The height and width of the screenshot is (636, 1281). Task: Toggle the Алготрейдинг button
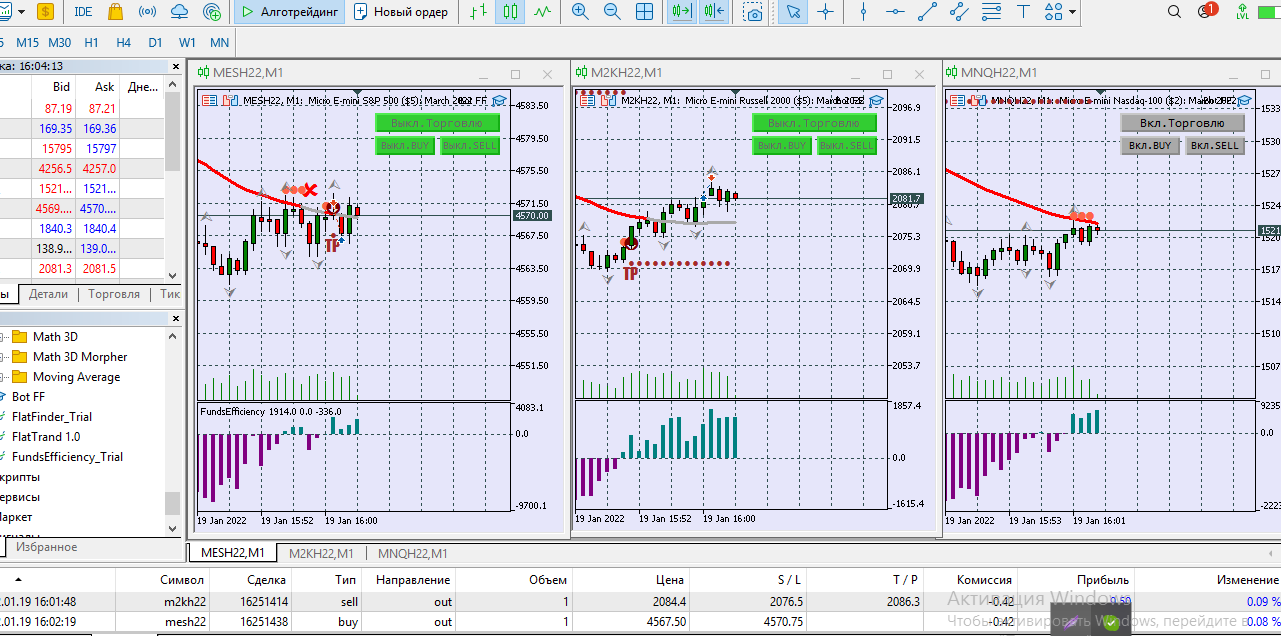tap(289, 12)
